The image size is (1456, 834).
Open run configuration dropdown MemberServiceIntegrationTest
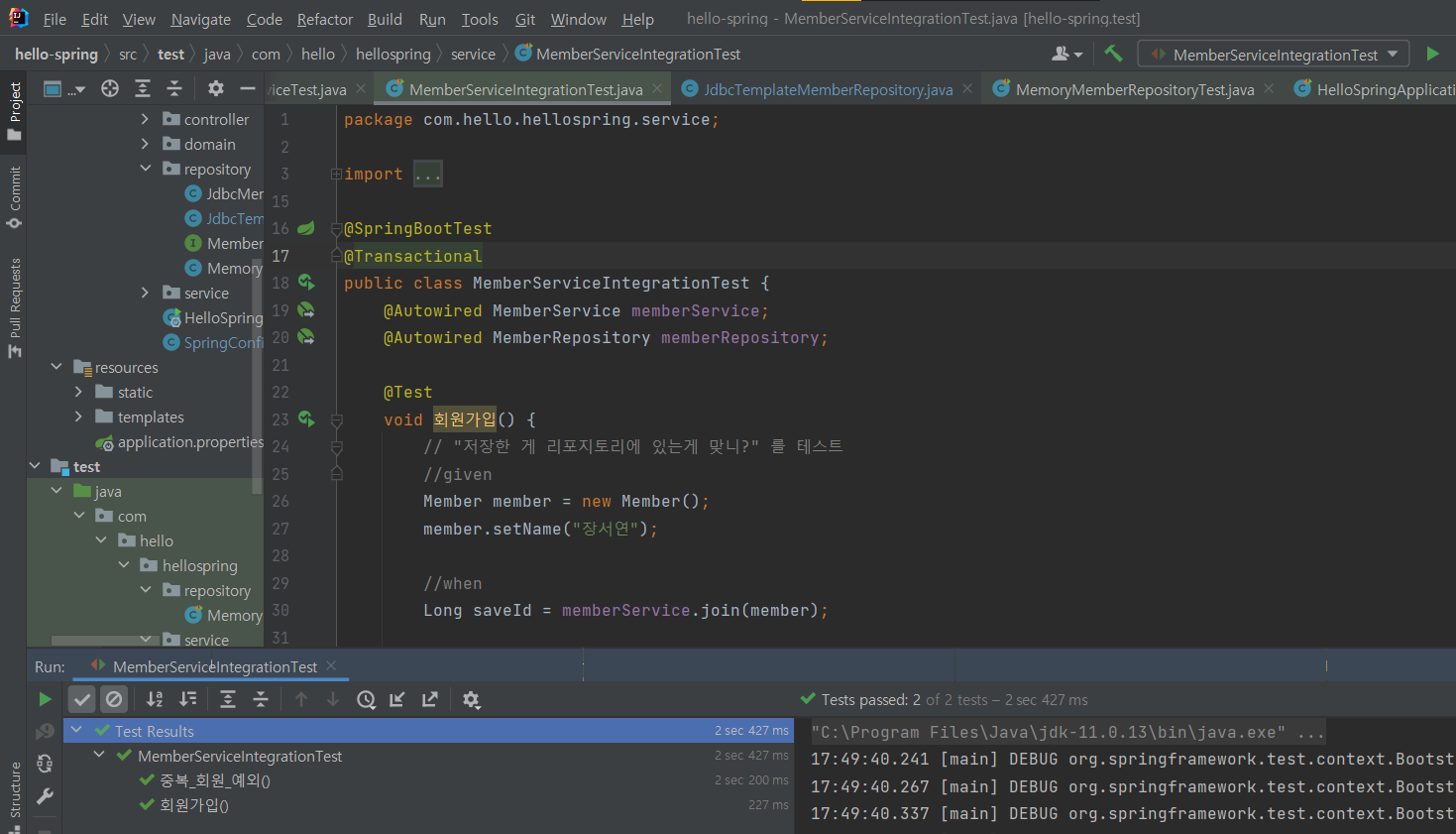(1275, 55)
